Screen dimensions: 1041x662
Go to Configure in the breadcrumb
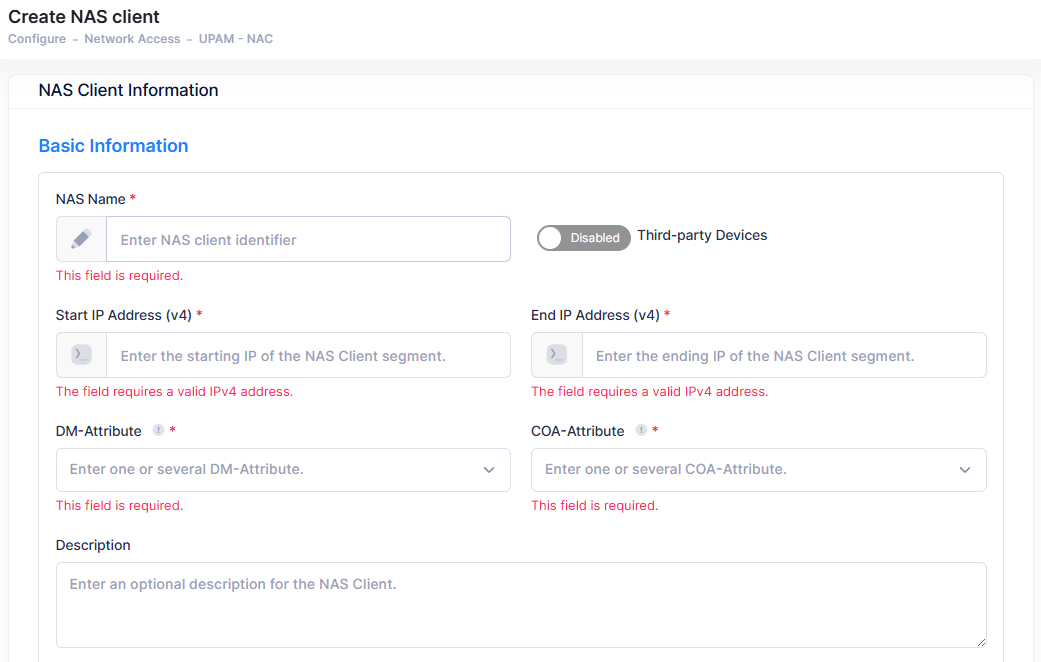click(37, 39)
